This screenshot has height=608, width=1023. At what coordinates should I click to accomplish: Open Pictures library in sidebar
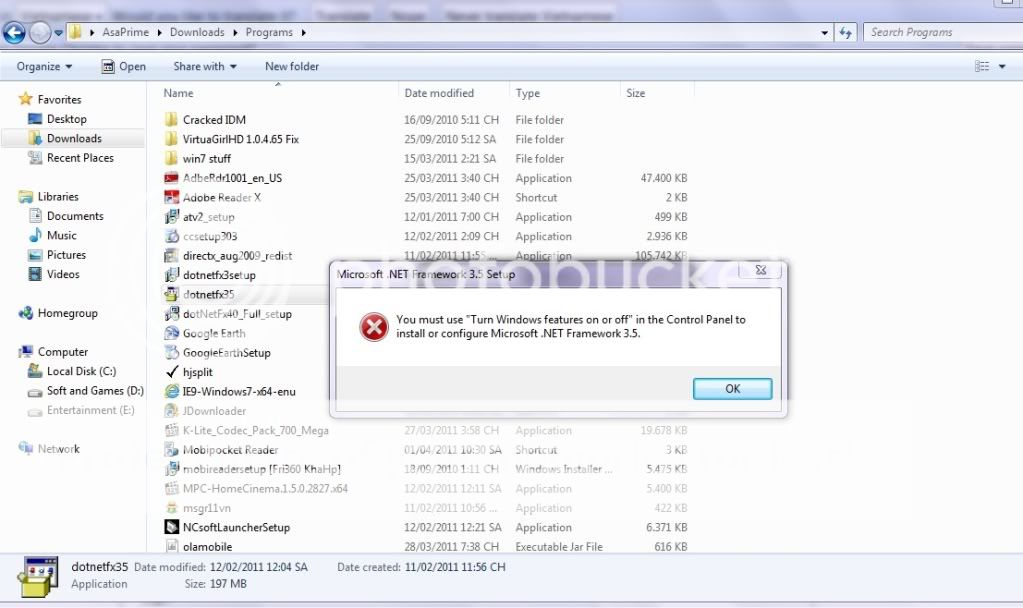click(x=66, y=255)
